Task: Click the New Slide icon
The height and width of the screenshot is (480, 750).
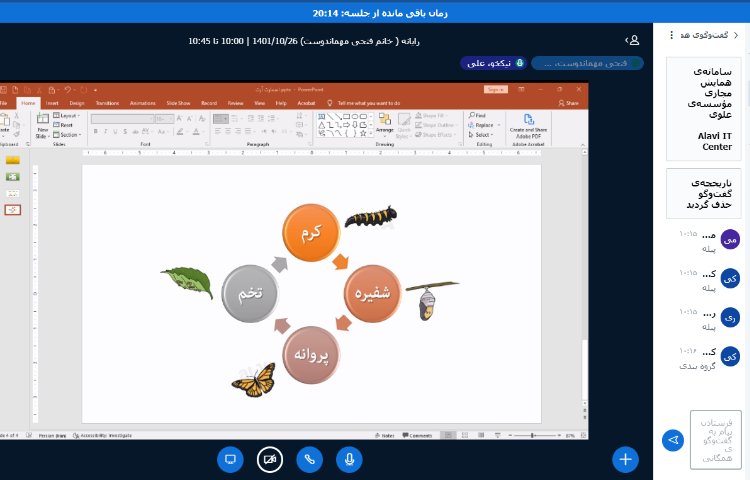Action: point(42,122)
